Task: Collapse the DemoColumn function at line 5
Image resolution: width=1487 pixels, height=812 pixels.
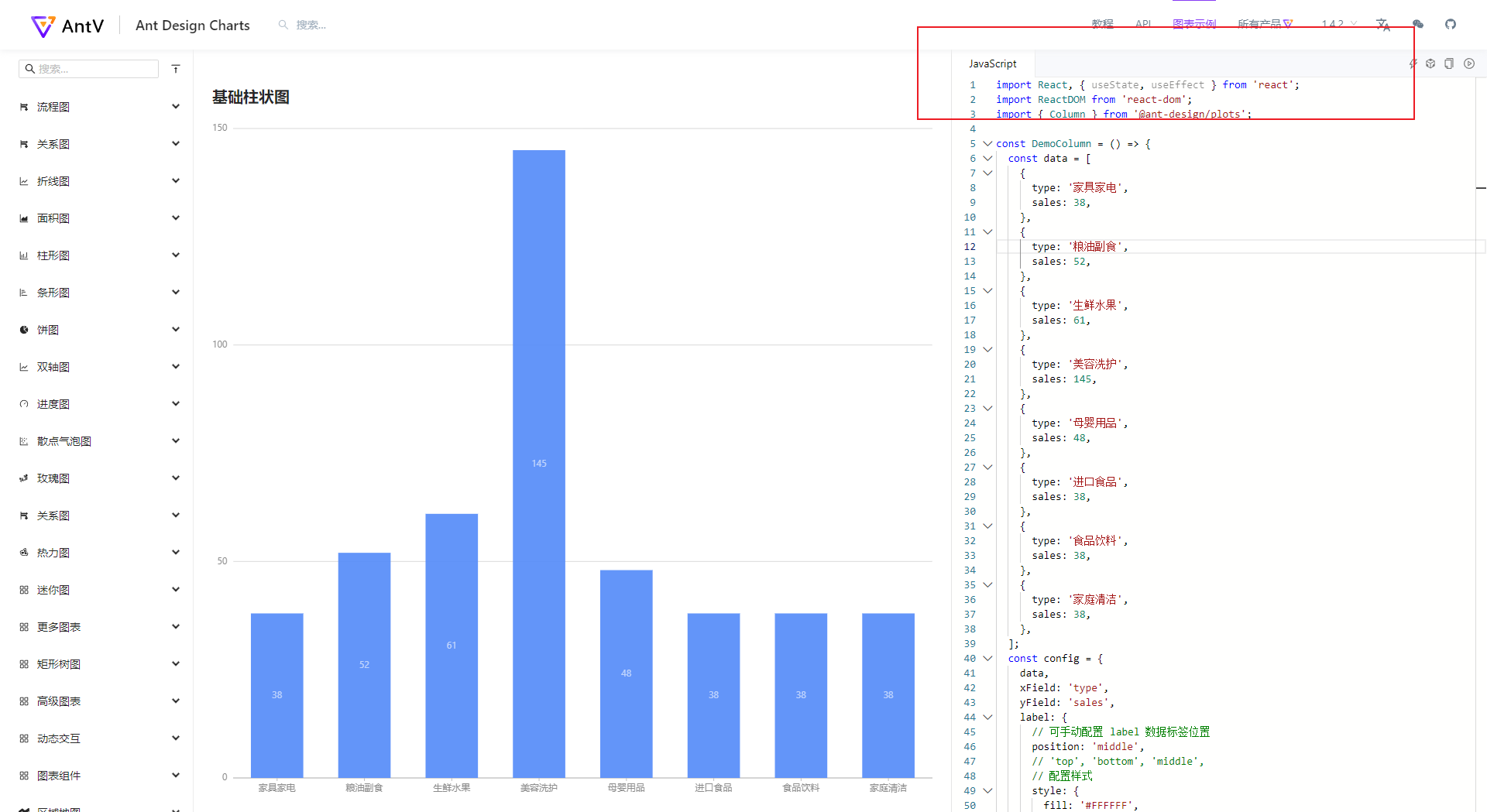Action: [988, 143]
